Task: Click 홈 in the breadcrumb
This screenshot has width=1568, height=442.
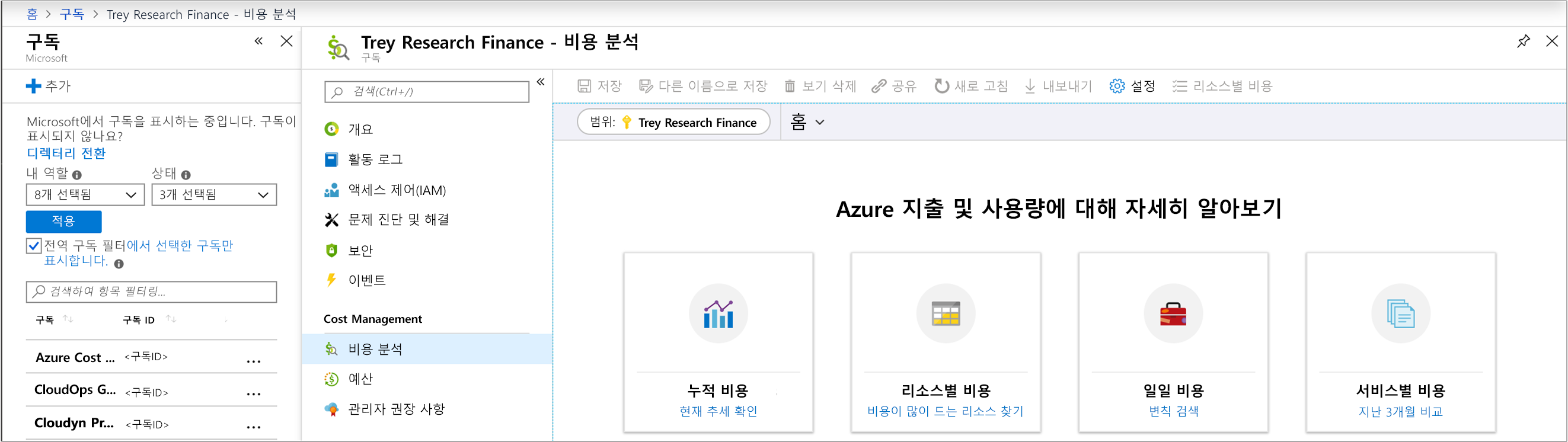Action: (x=32, y=14)
